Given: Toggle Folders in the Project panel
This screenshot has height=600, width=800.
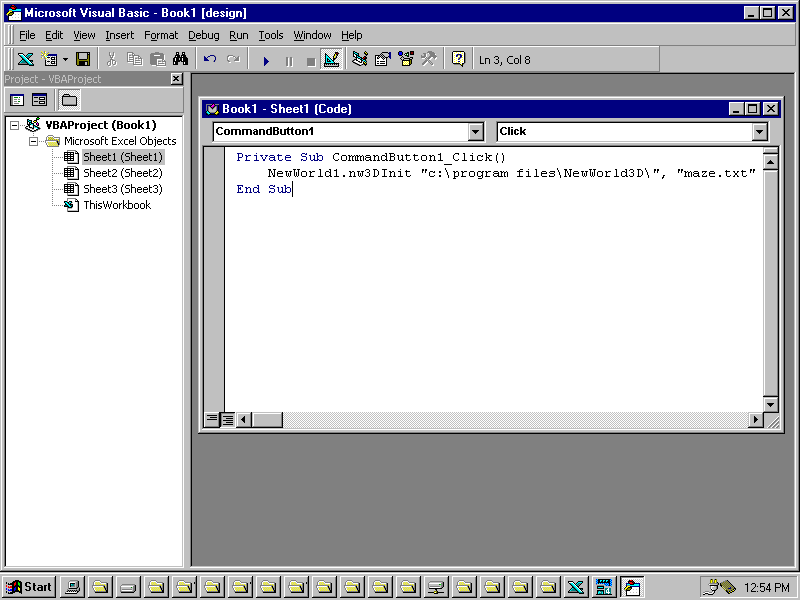Looking at the screenshot, I should pos(69,100).
